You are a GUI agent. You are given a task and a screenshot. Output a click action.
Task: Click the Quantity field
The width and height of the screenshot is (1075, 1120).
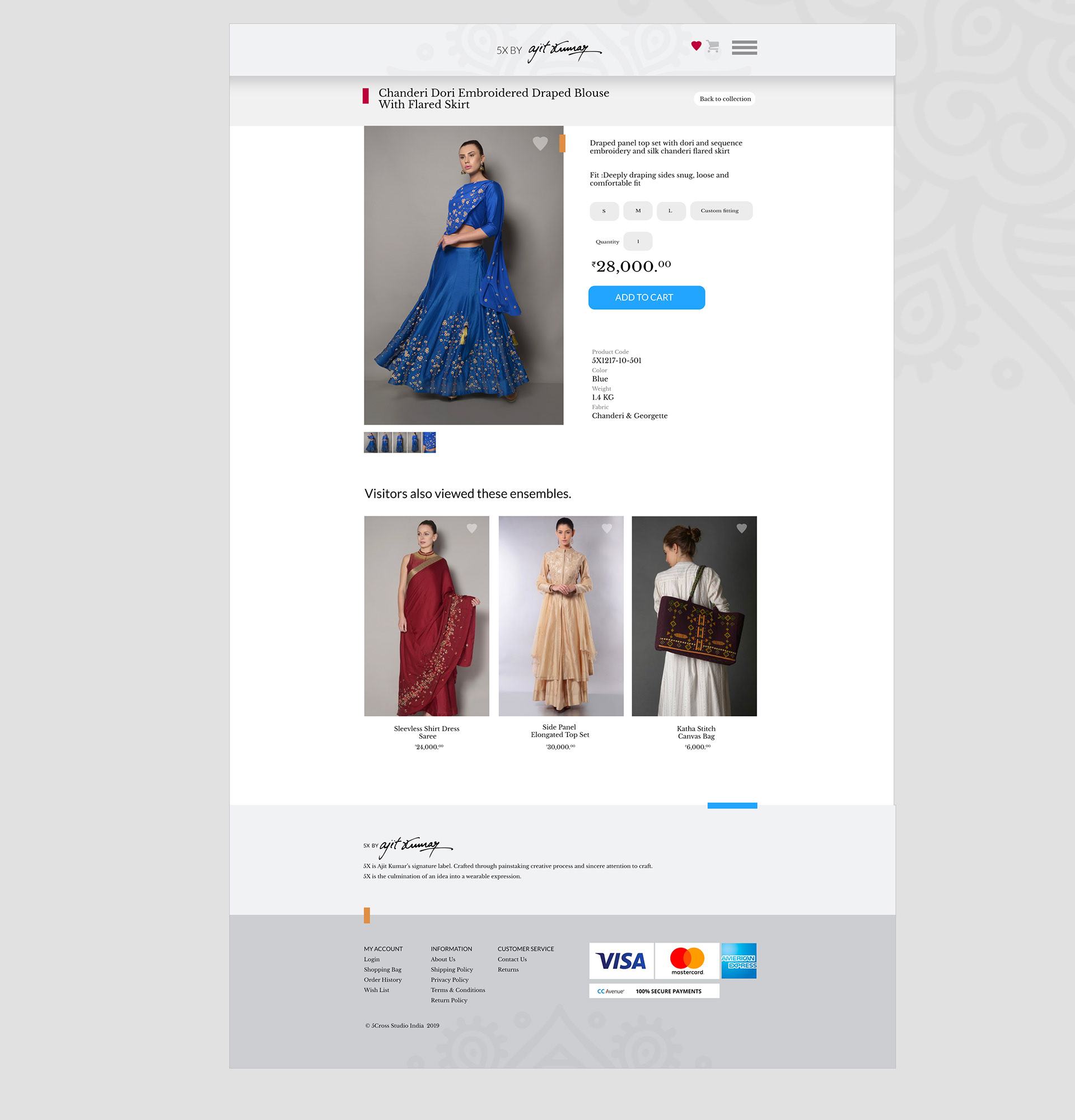pos(638,241)
